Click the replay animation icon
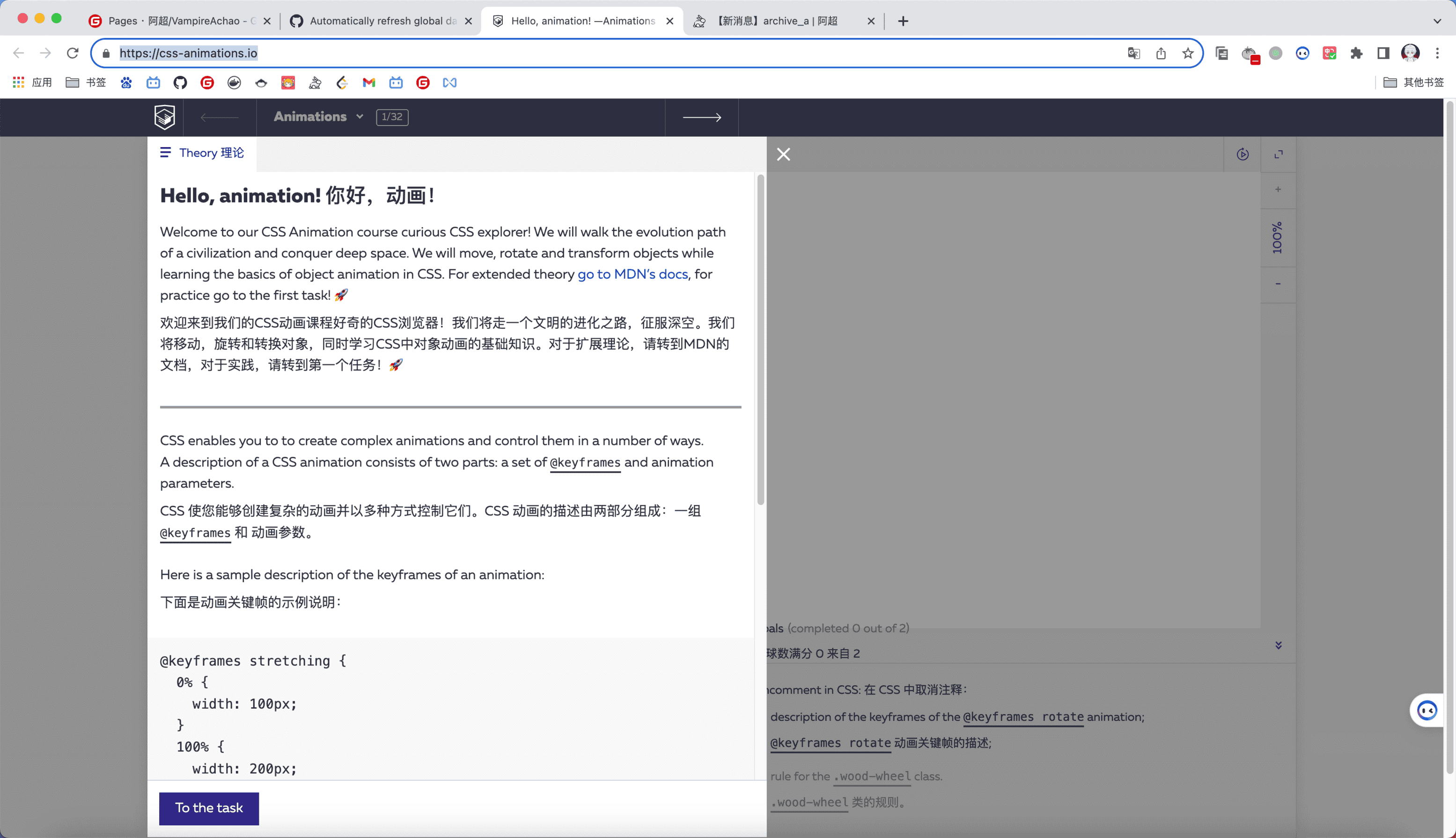The width and height of the screenshot is (1456, 838). tap(1243, 154)
